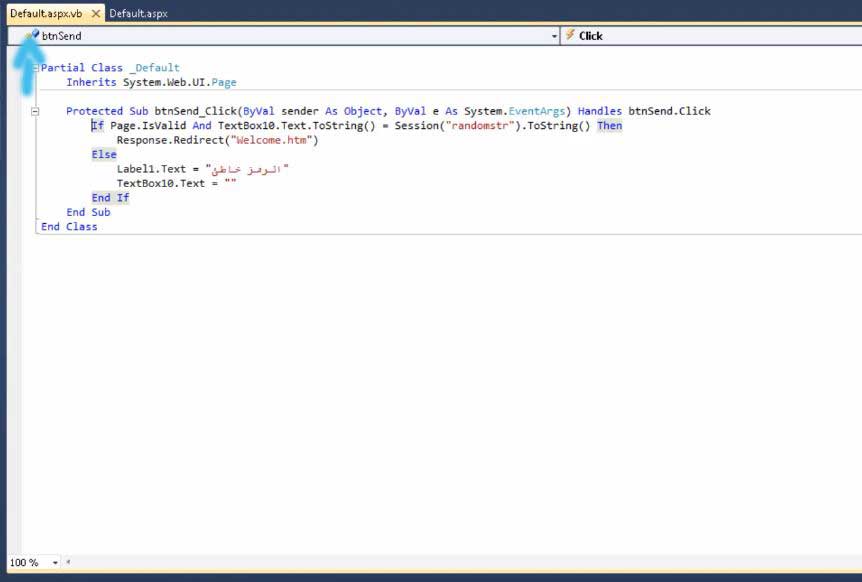Close the Default.aspx.vb tab
This screenshot has width=862, height=582.
[x=96, y=14]
